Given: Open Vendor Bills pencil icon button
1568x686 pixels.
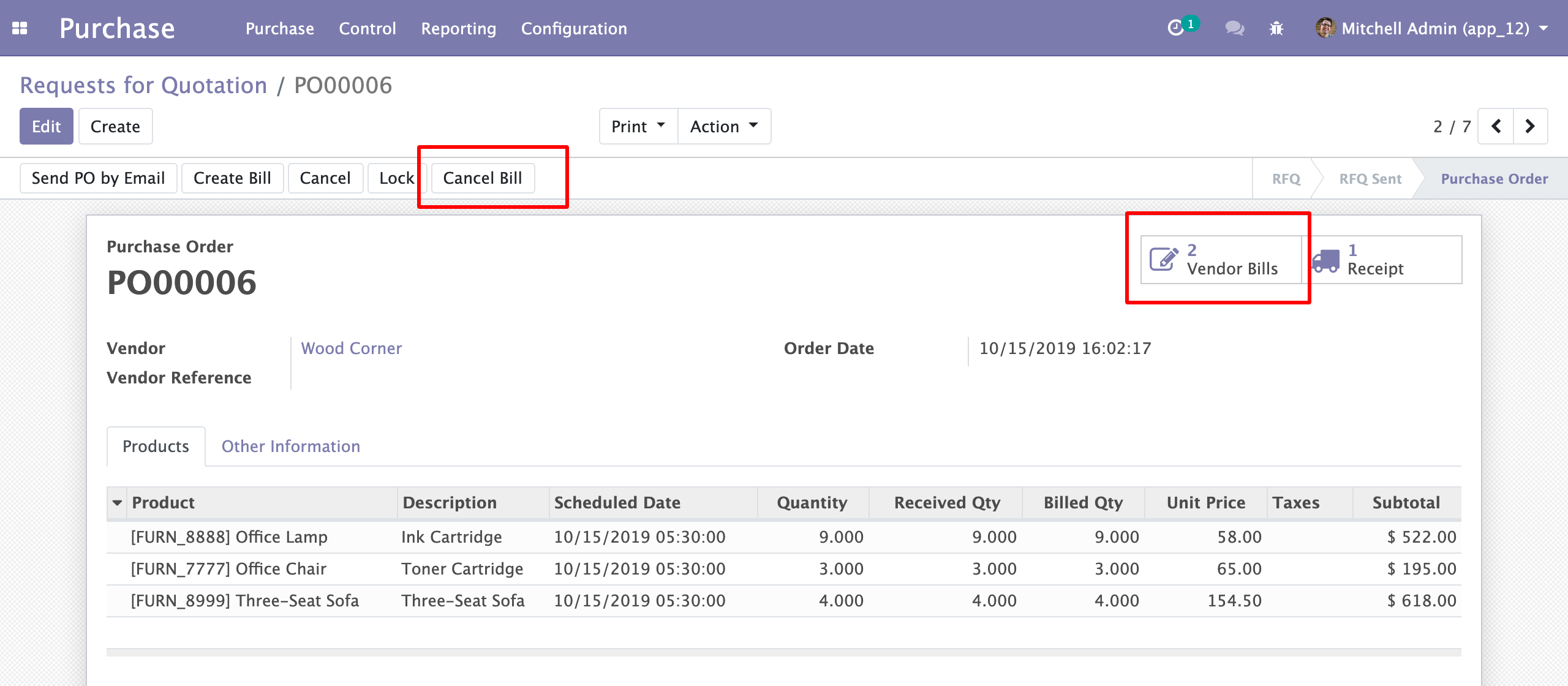Looking at the screenshot, I should (x=1220, y=260).
